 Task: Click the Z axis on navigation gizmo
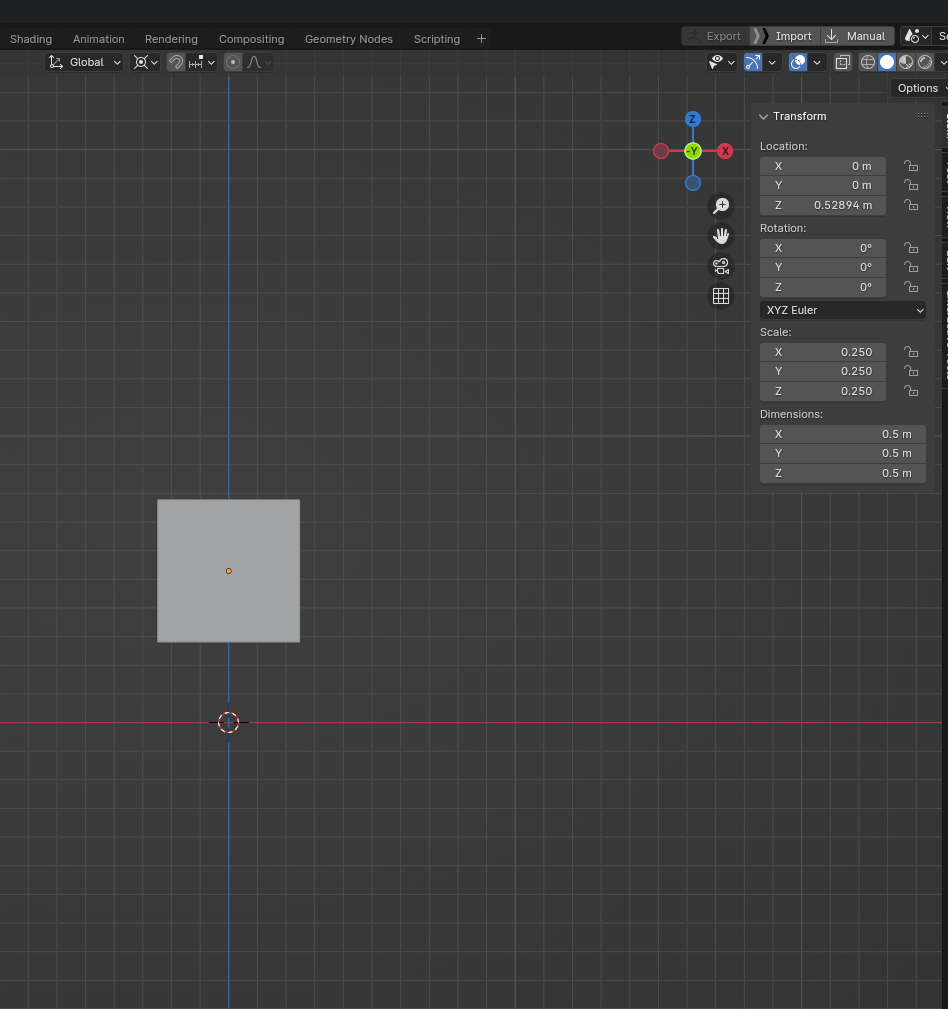coord(692,119)
